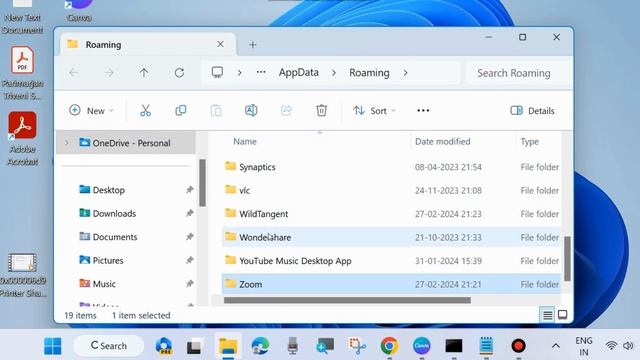640x360 pixels.
Task: Open Snipping Tool from the taskbar
Action: pyautogui.click(x=357, y=346)
